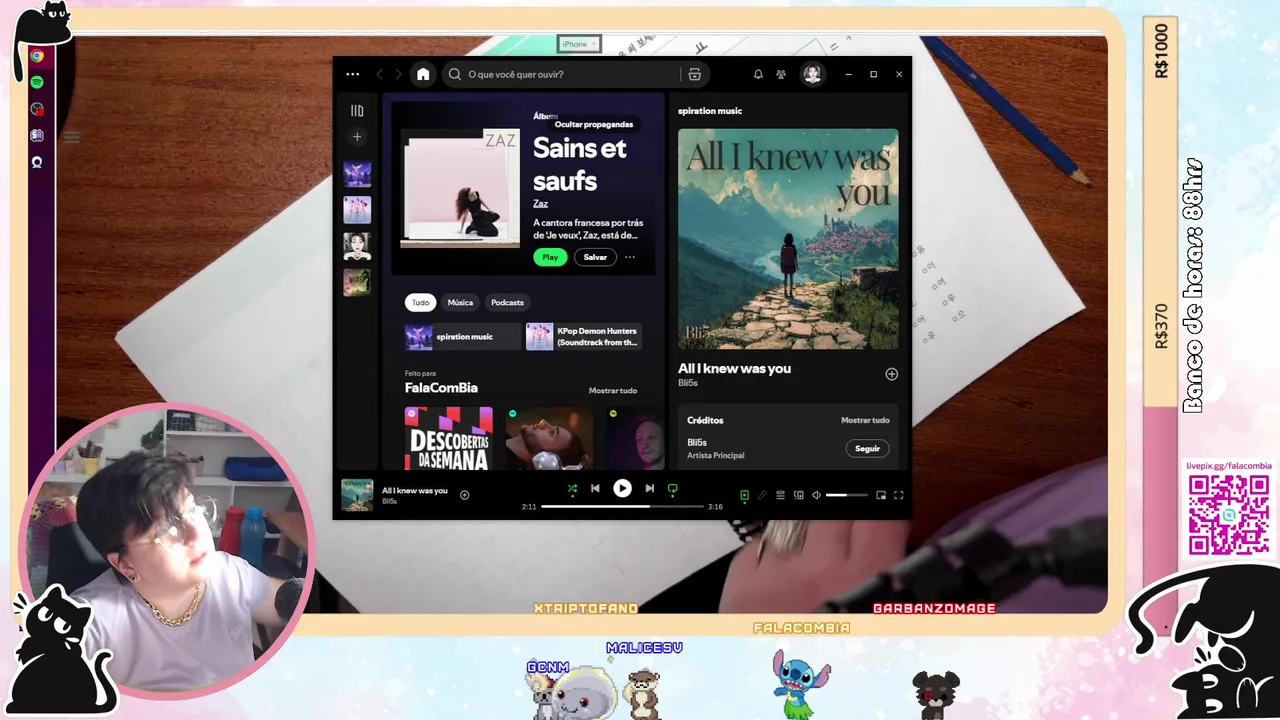The height and width of the screenshot is (720, 1280).
Task: Open the Browse icon in search bar
Action: click(x=694, y=74)
